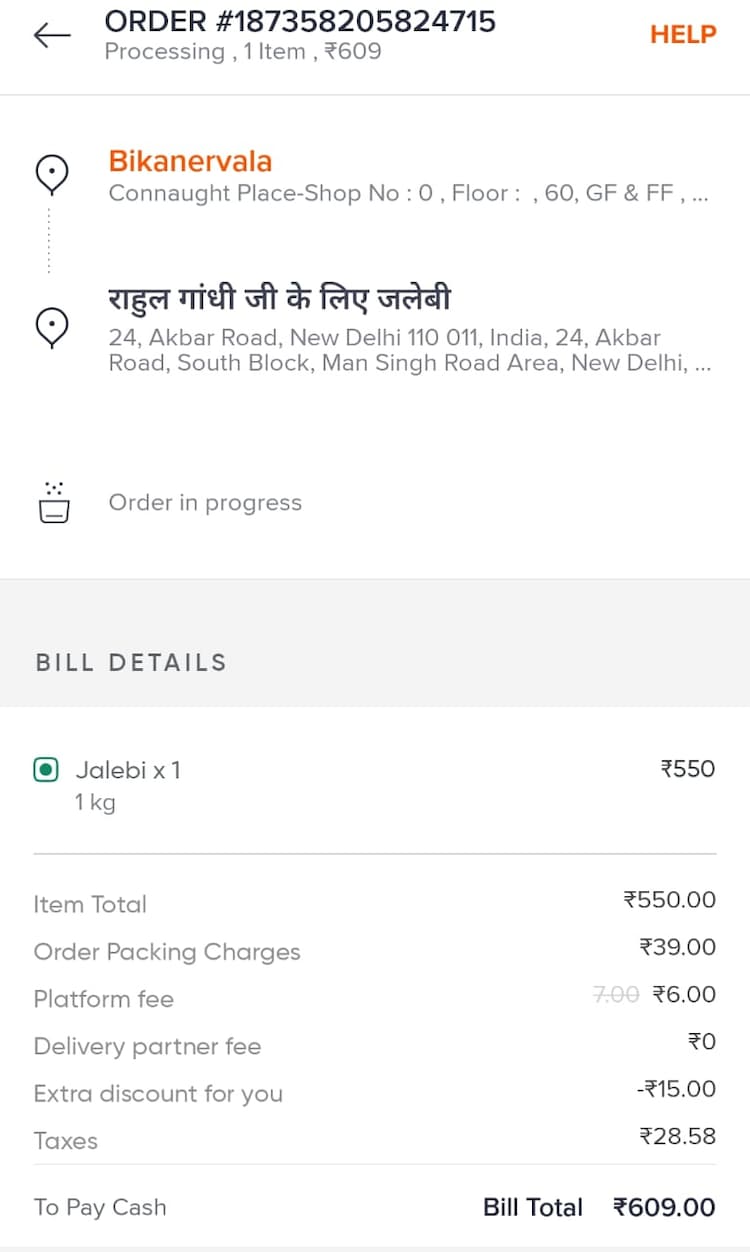Open HELP for this order
Image resolution: width=750 pixels, height=1252 pixels.
pos(683,35)
